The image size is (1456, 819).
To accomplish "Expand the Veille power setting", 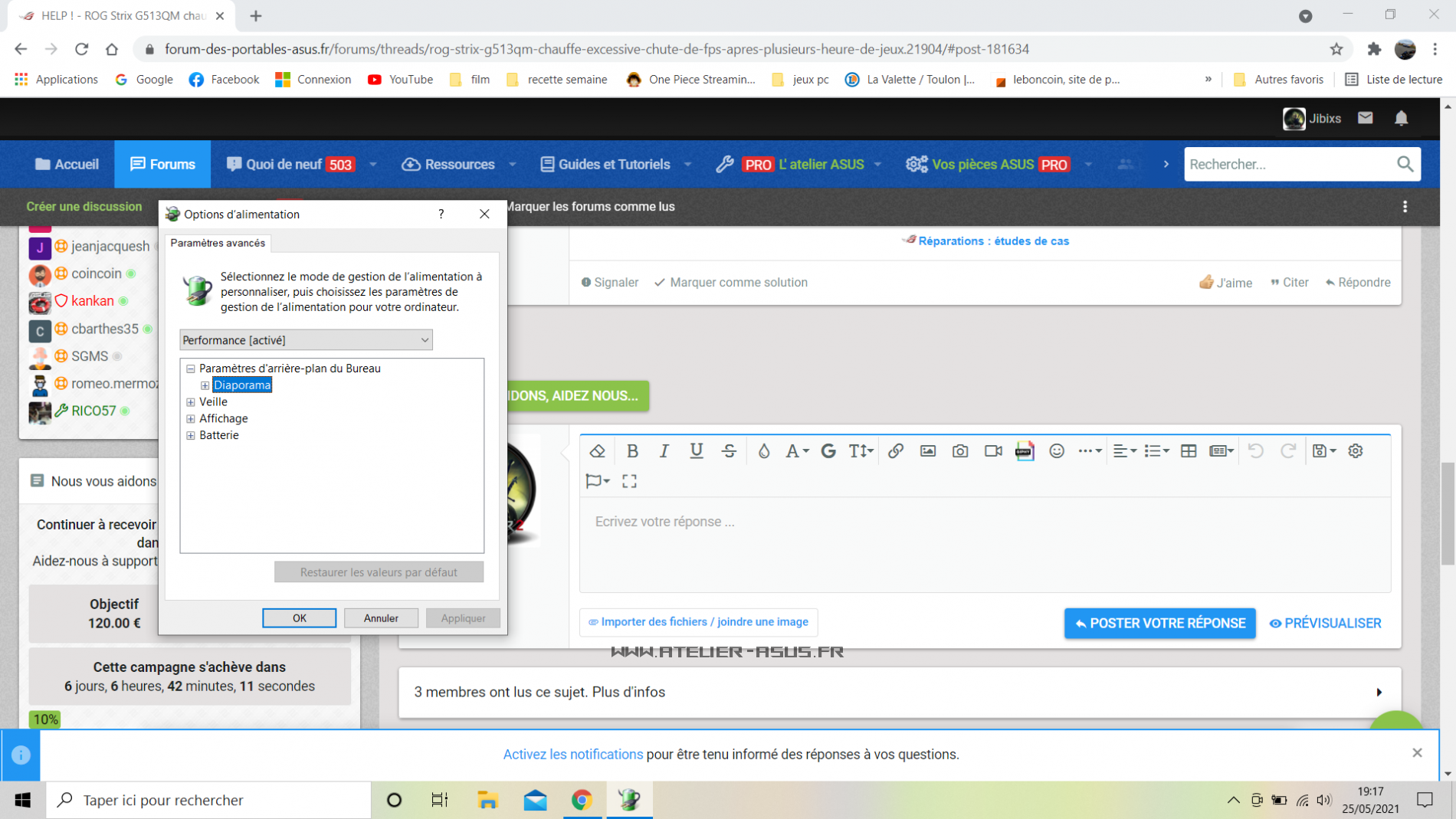I will tap(191, 402).
